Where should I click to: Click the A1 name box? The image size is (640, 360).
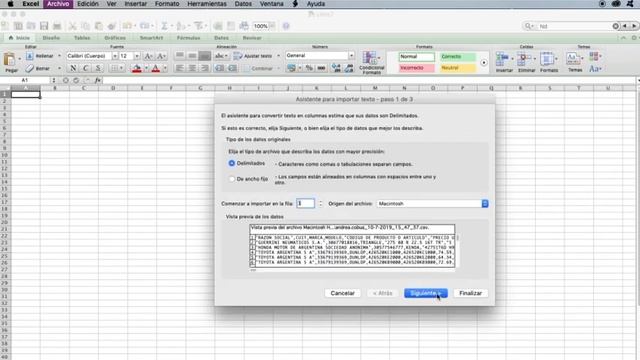(25, 80)
